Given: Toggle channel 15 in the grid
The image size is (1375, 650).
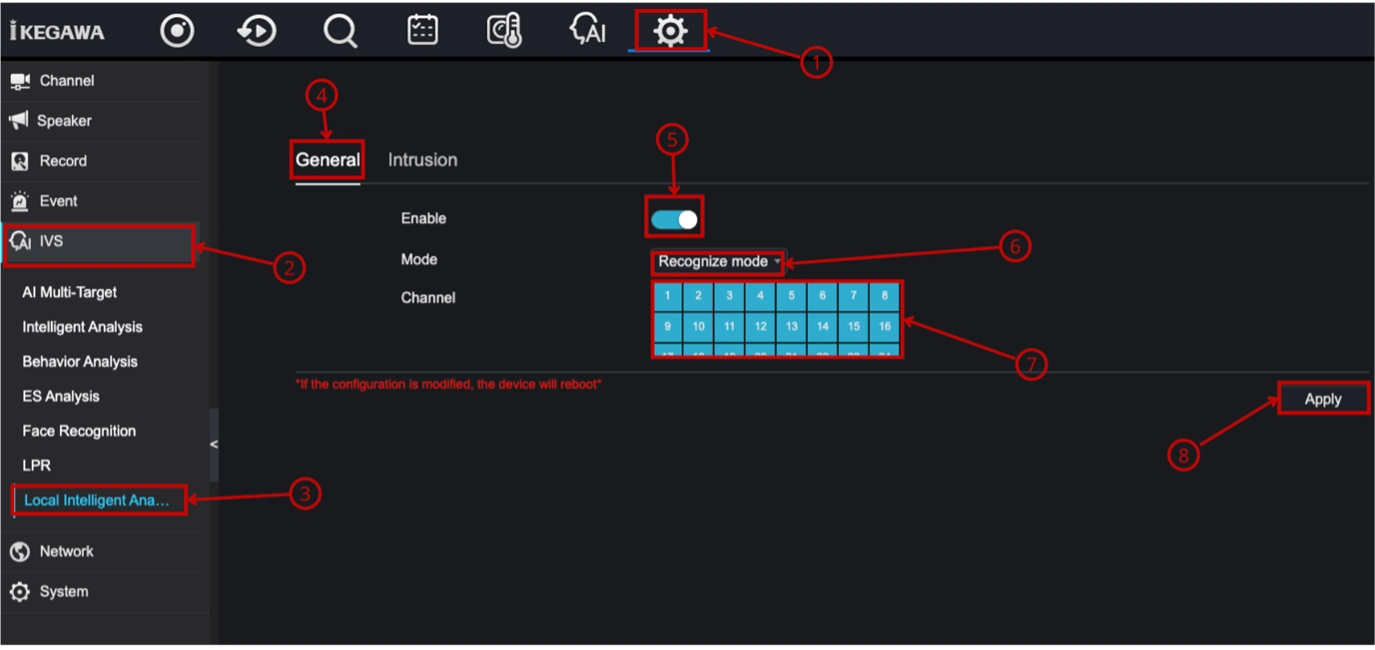Looking at the screenshot, I should tap(854, 327).
